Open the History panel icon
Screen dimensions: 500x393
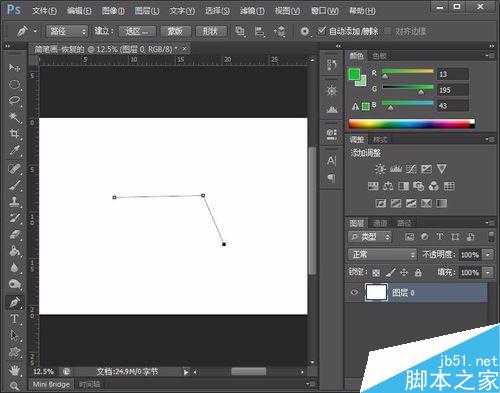point(331,64)
